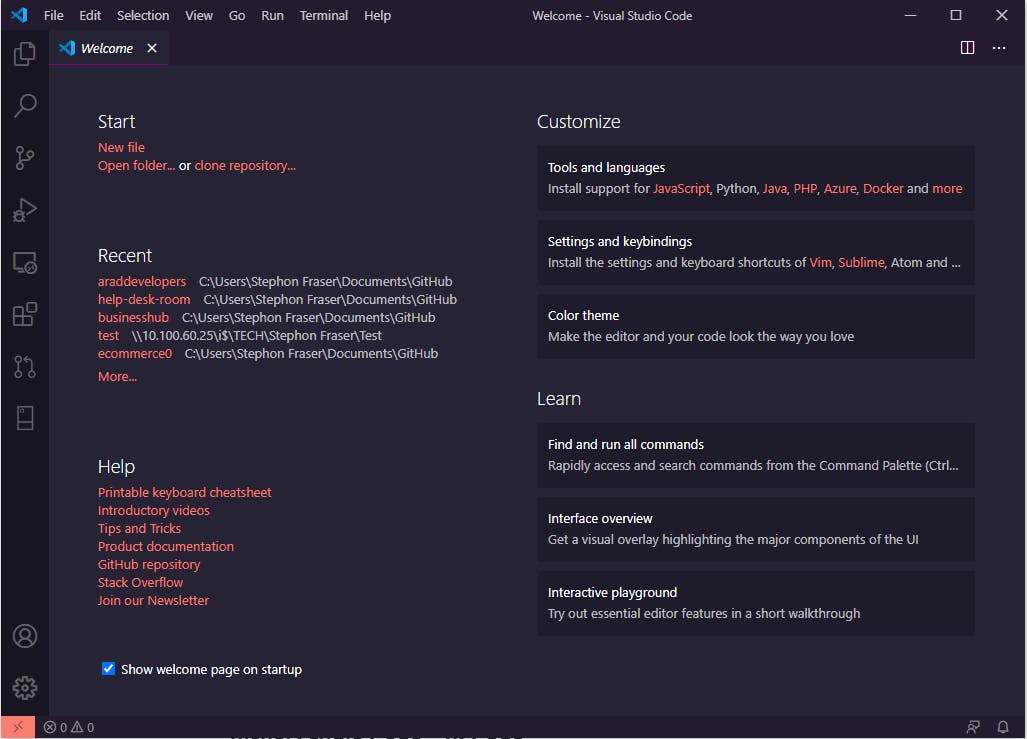The height and width of the screenshot is (739, 1027).
Task: Click the remote window indicator in status bar
Action: (18, 727)
